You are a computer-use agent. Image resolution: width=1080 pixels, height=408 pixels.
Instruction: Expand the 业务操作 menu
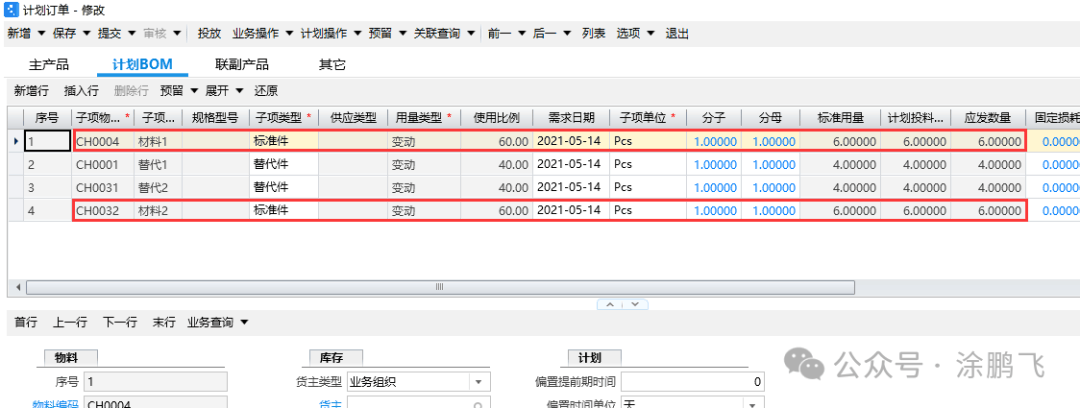click(289, 33)
